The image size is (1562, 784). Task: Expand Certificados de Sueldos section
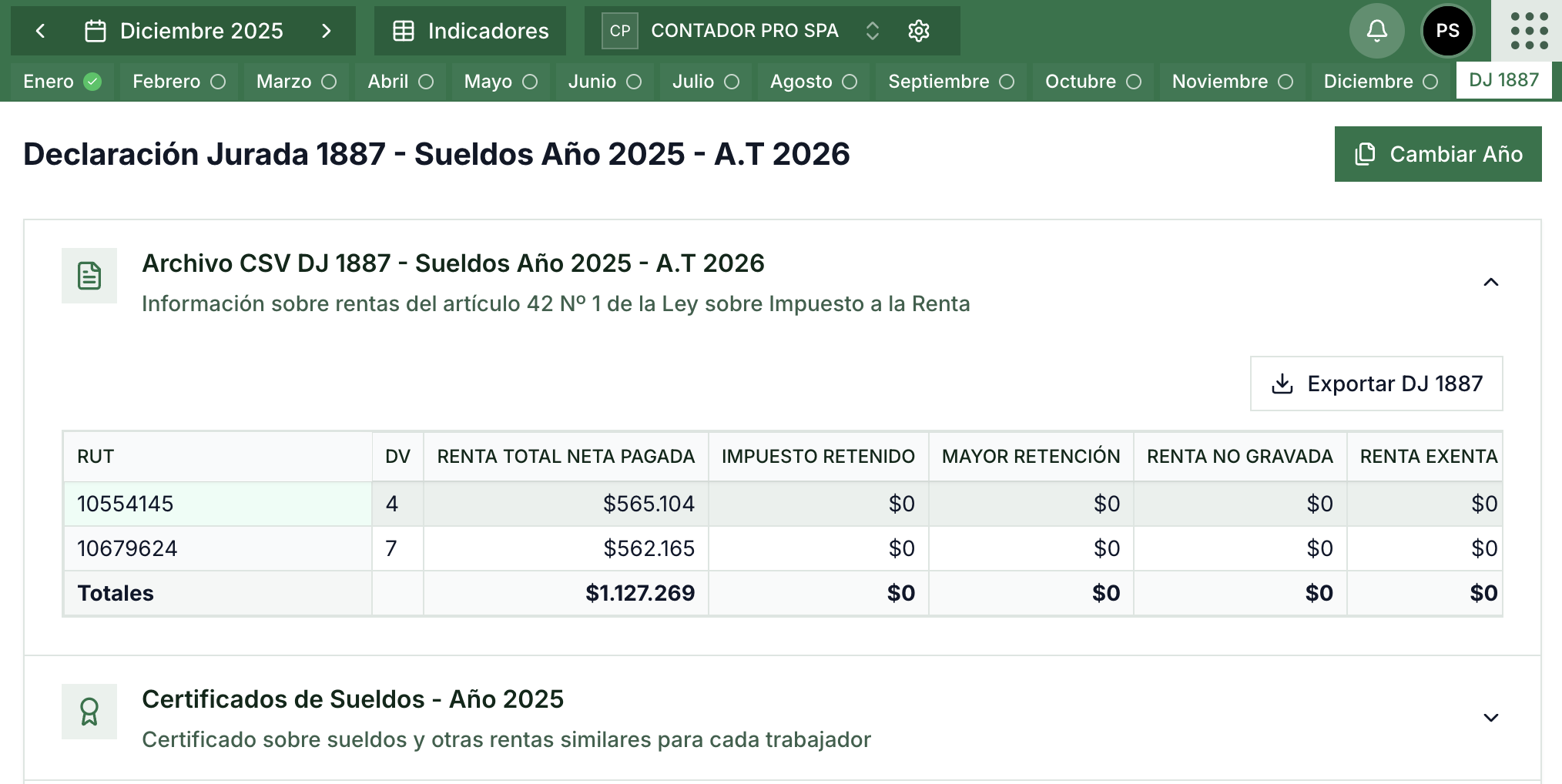click(x=1491, y=718)
